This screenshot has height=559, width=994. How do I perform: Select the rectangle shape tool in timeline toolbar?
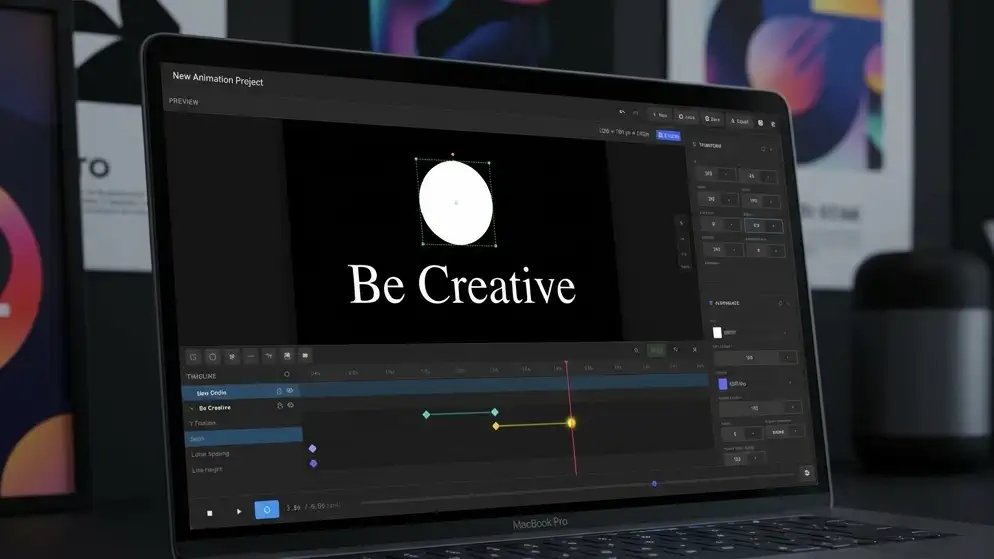pos(193,357)
